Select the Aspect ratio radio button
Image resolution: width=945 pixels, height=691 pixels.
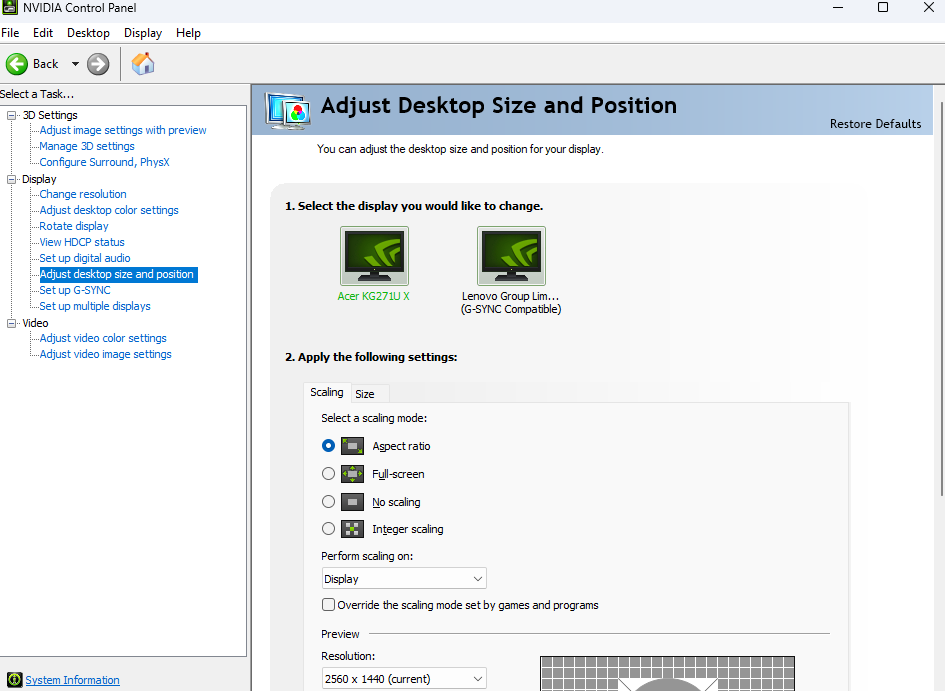pyautogui.click(x=328, y=446)
